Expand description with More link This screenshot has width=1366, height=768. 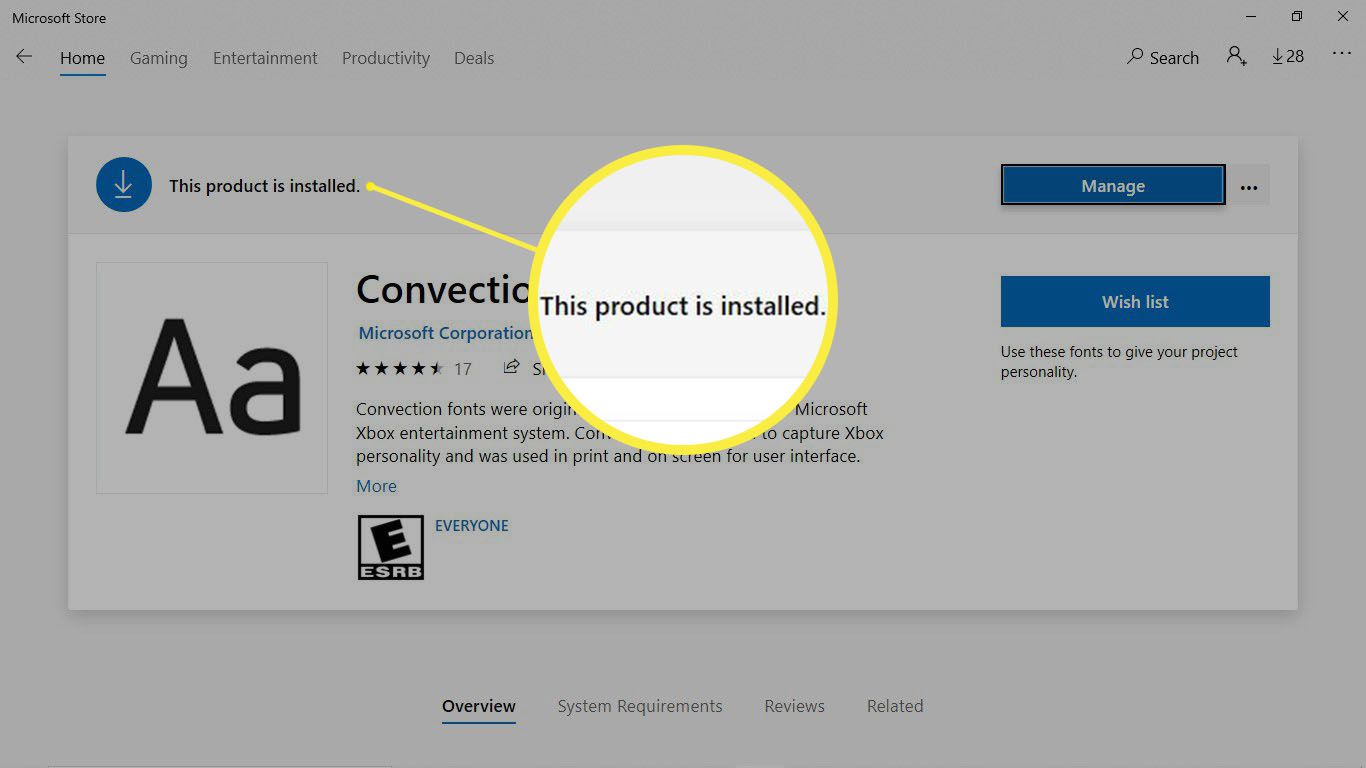376,486
